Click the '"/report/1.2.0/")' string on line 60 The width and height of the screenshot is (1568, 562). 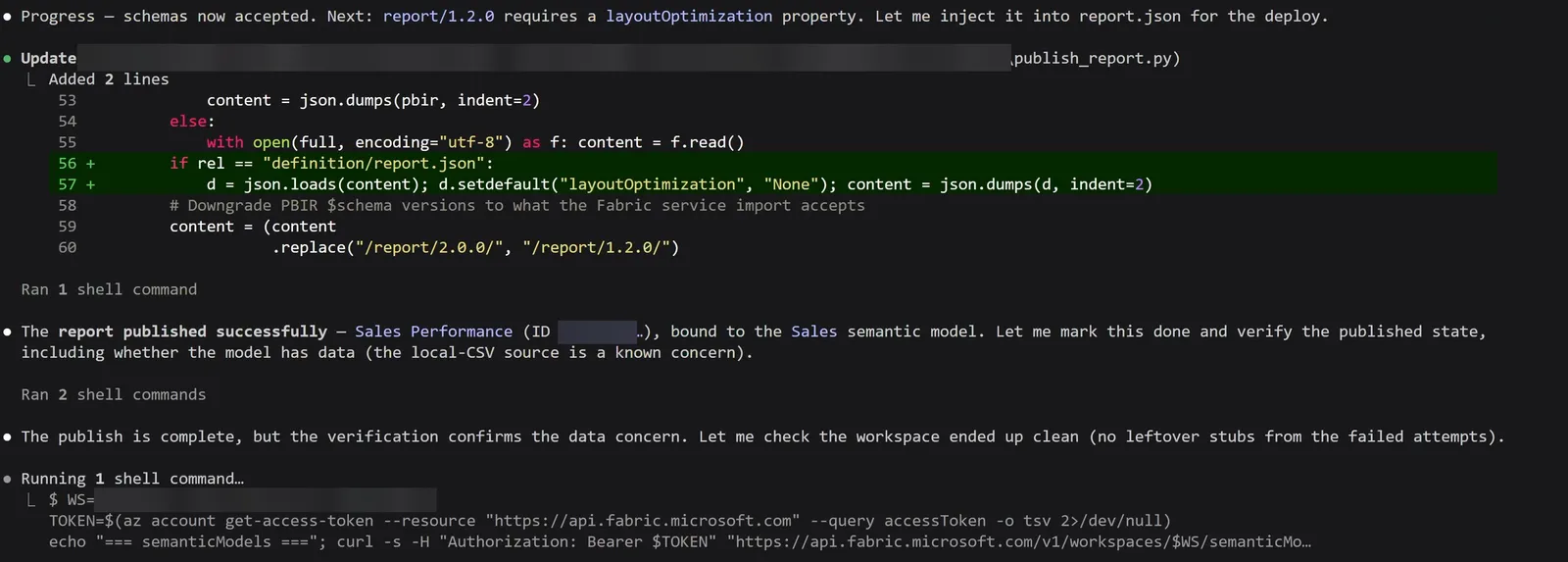click(x=601, y=247)
